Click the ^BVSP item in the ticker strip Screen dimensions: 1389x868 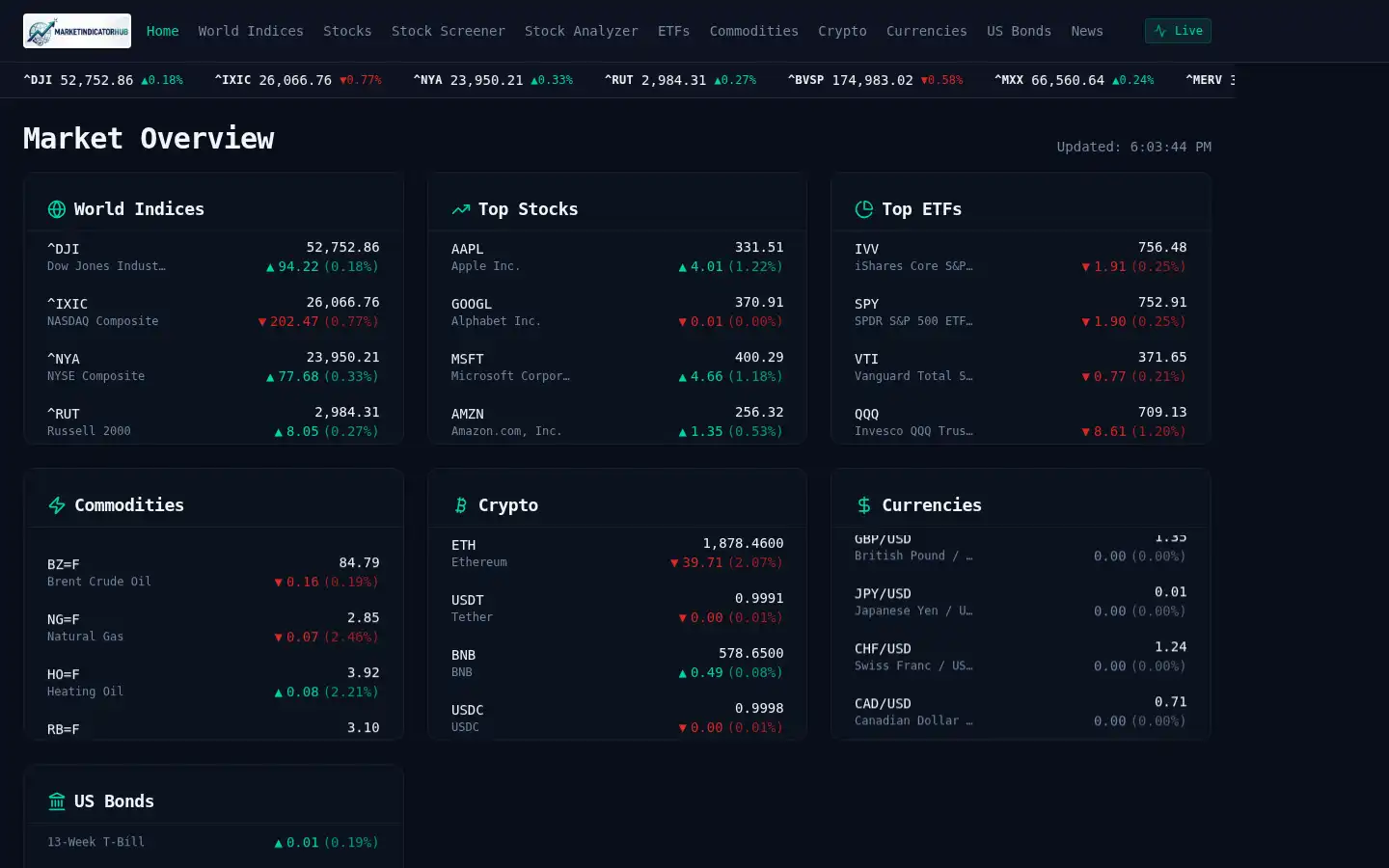tap(875, 80)
